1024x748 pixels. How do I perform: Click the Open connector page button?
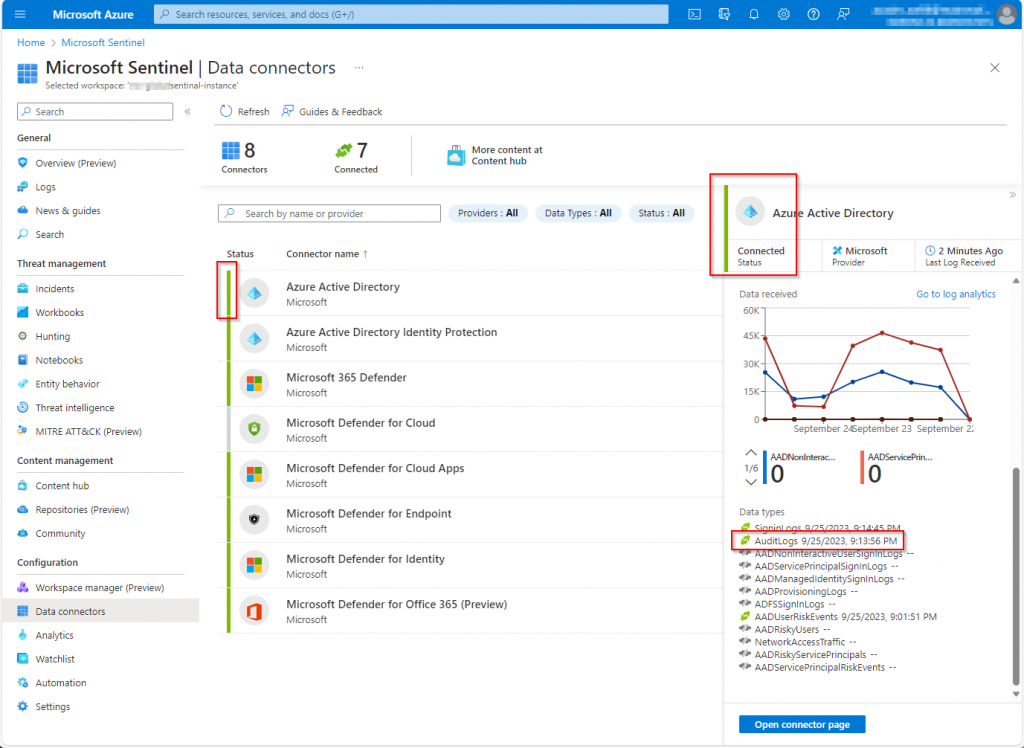801,724
